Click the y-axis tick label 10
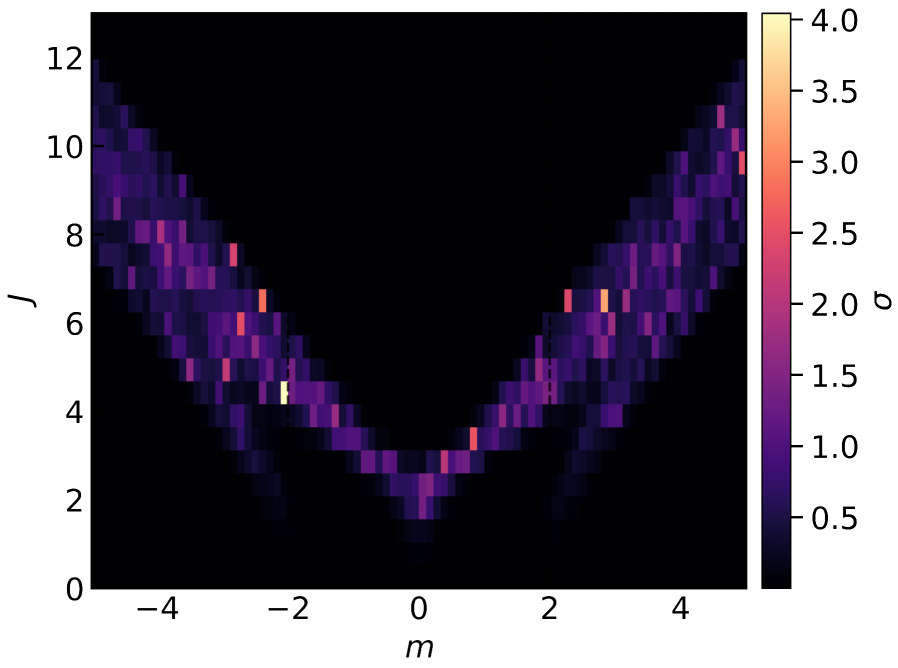This screenshot has width=898, height=668. [63, 147]
